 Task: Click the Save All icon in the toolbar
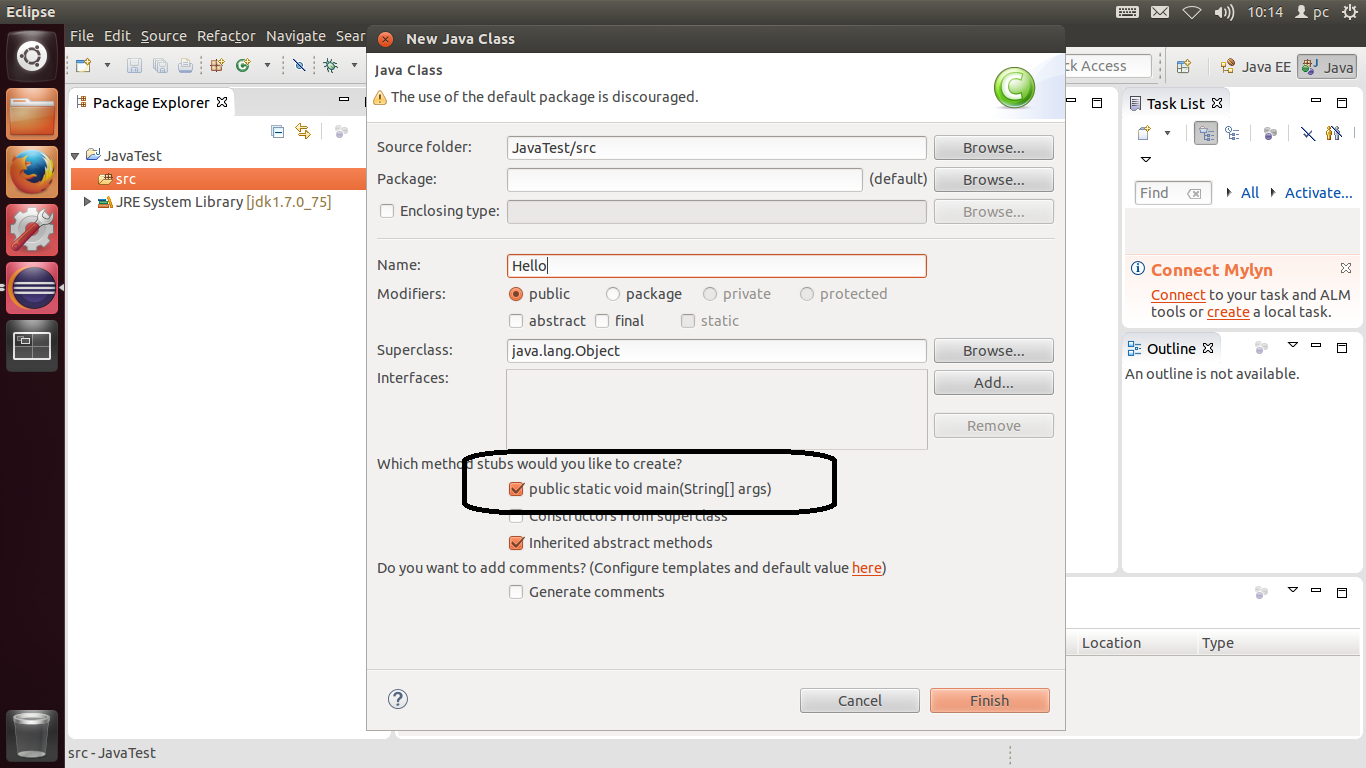coord(160,66)
